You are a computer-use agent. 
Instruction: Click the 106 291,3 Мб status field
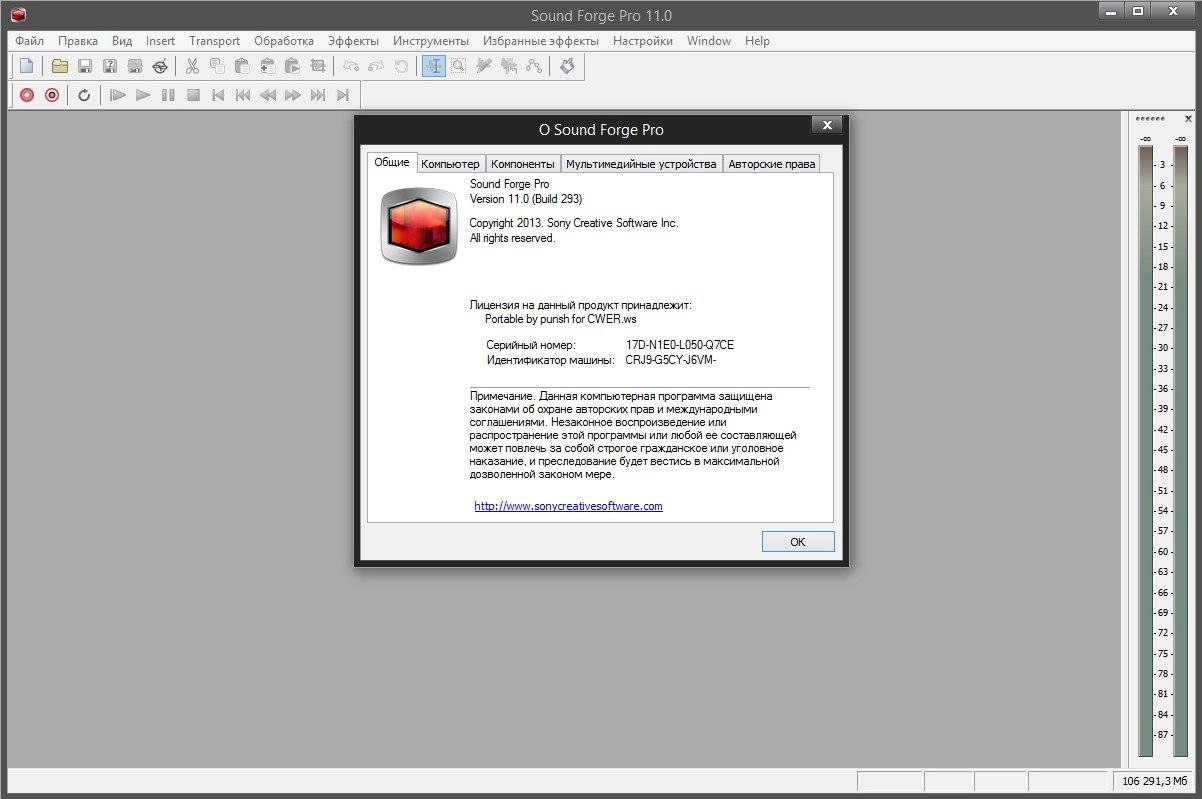(x=1154, y=781)
